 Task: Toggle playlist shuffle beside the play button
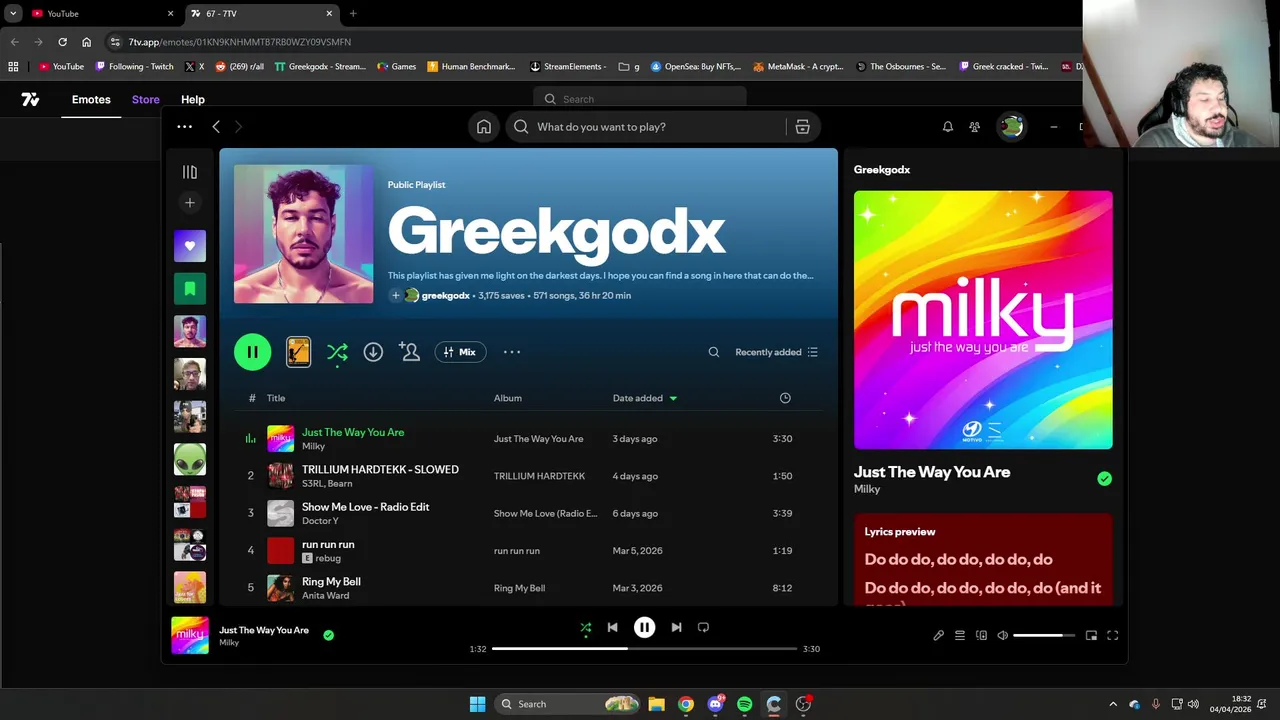coord(337,352)
